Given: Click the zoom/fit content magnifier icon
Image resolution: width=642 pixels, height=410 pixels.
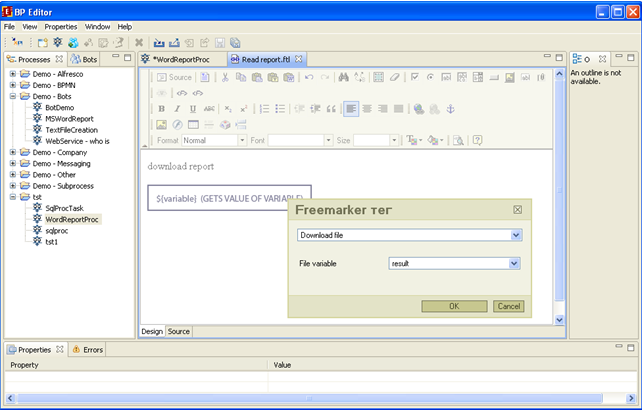Looking at the screenshot, I should point(458,140).
